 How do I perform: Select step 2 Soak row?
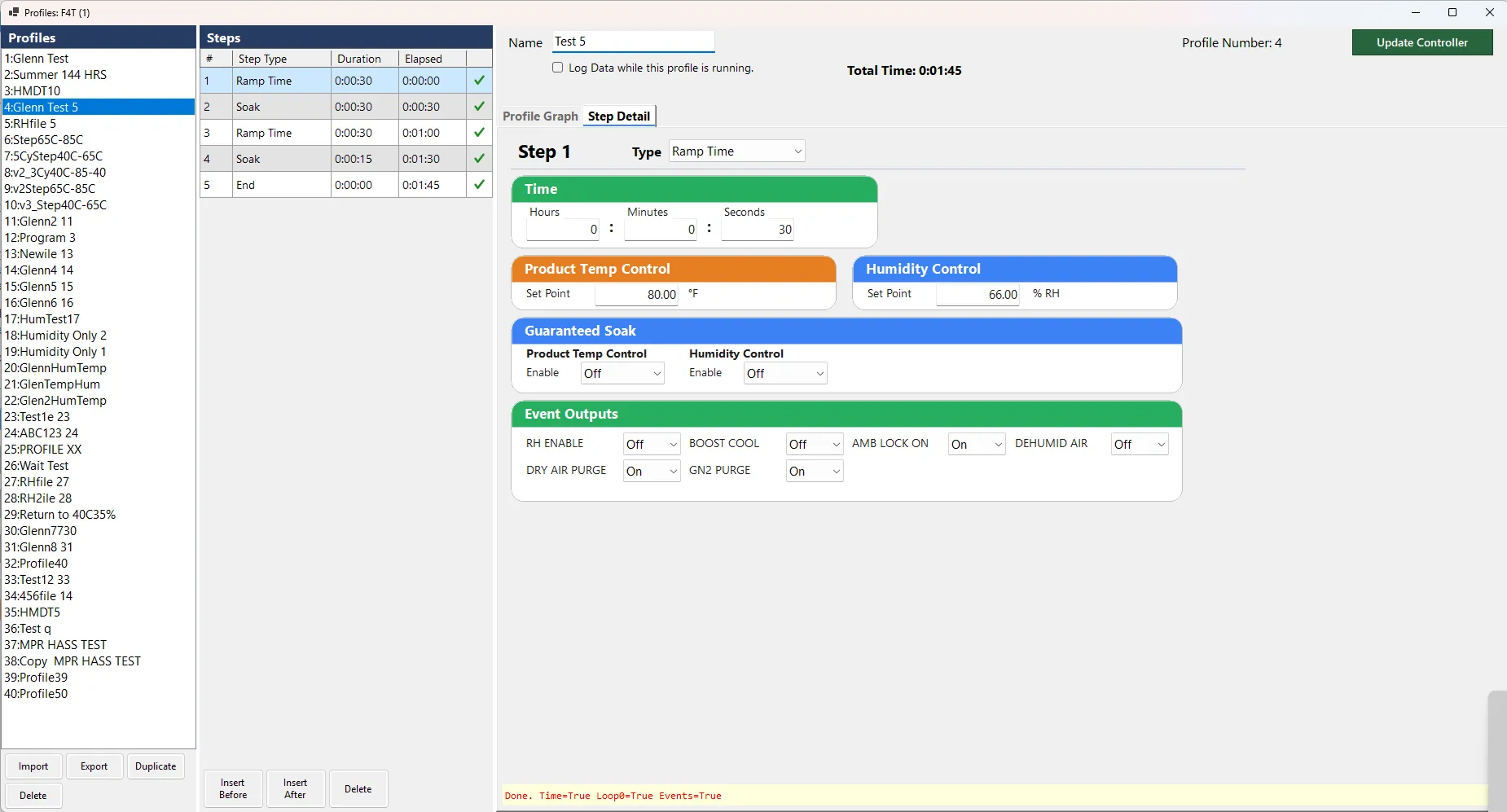click(x=346, y=106)
